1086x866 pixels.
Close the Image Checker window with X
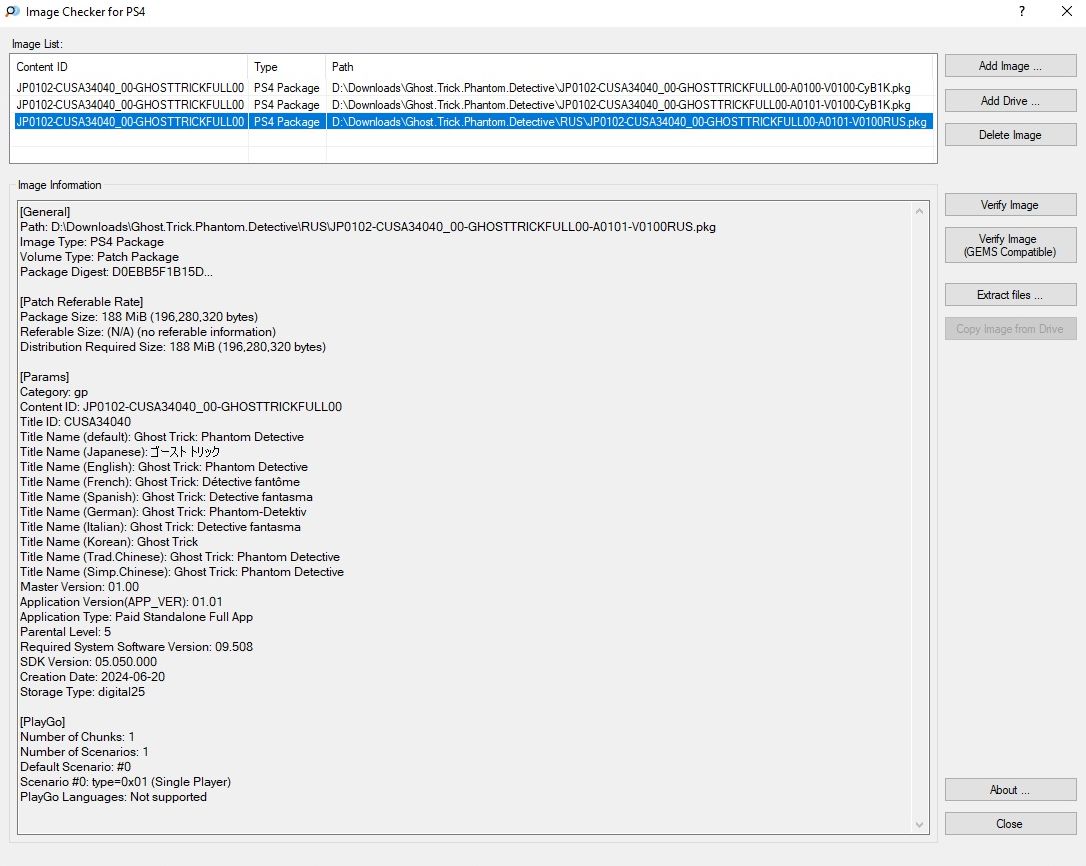(1067, 11)
